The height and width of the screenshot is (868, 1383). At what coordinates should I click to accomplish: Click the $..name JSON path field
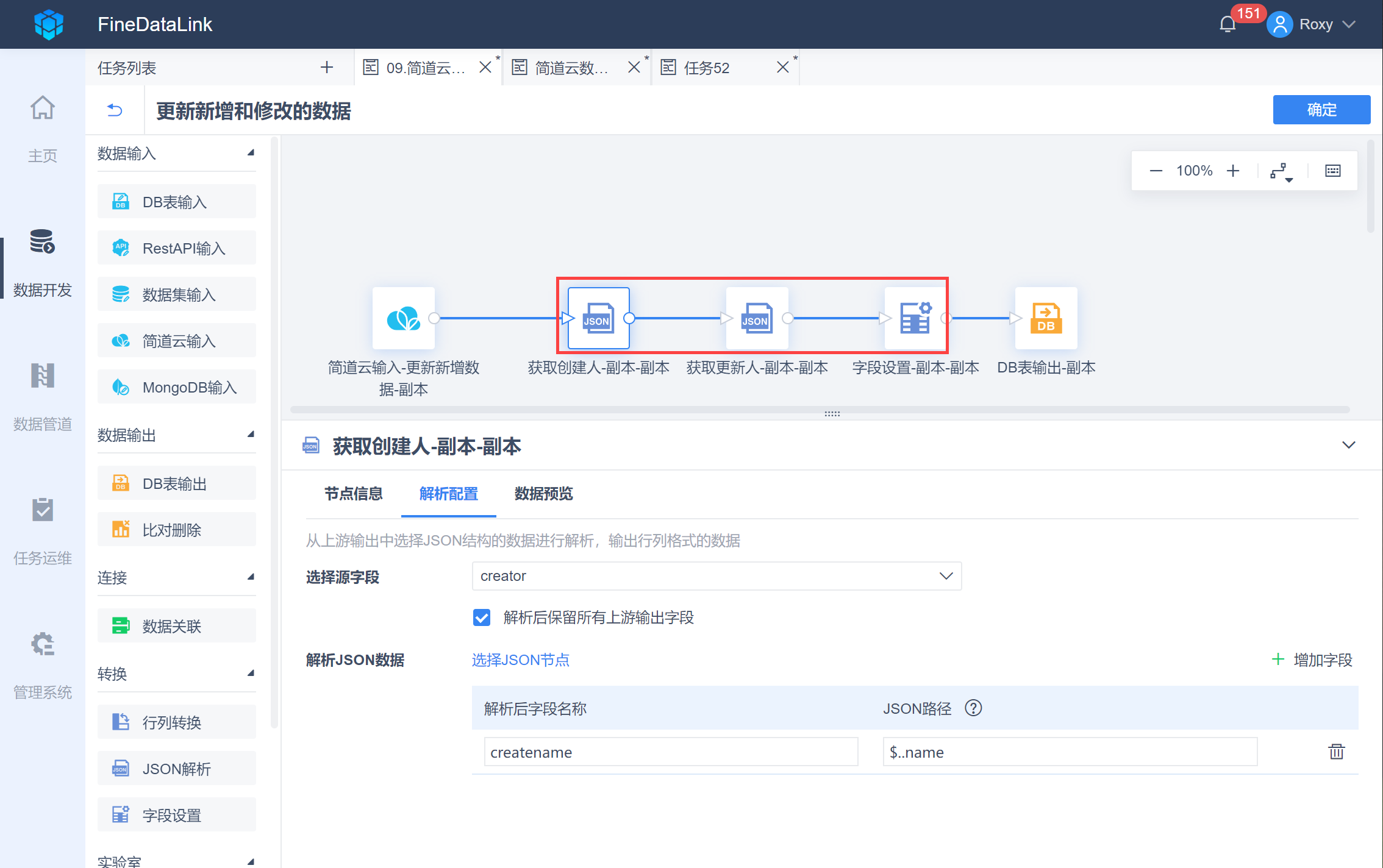click(1069, 752)
